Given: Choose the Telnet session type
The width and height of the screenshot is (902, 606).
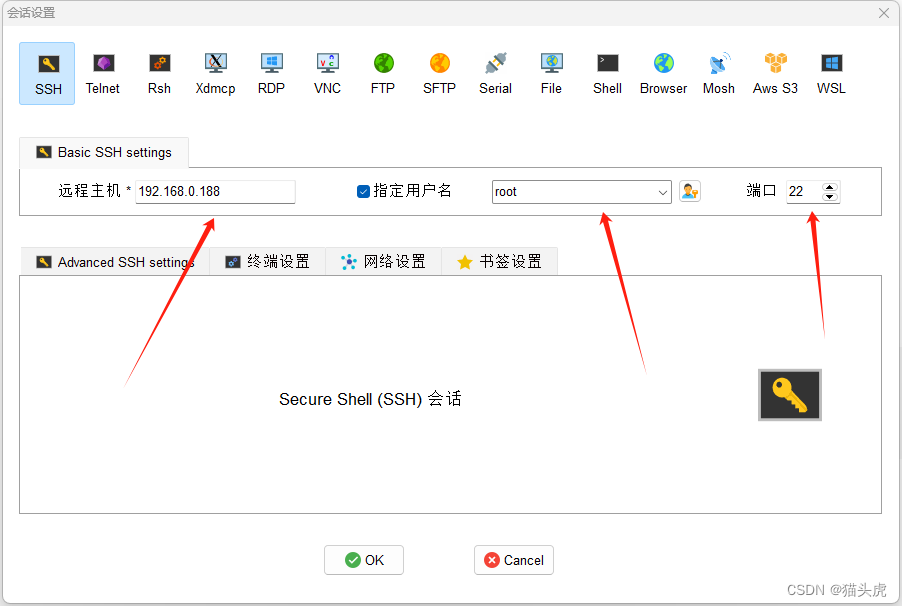Looking at the screenshot, I should tap(103, 74).
